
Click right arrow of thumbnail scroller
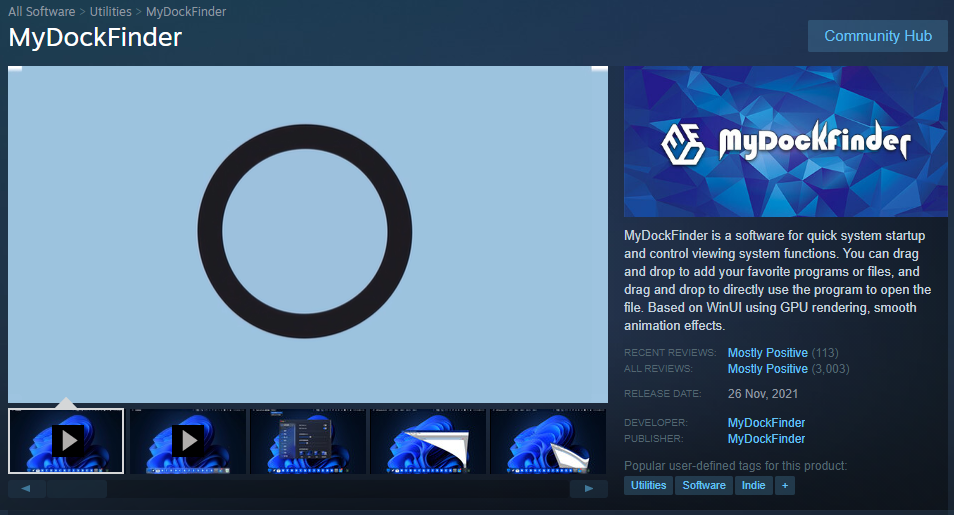coord(588,488)
